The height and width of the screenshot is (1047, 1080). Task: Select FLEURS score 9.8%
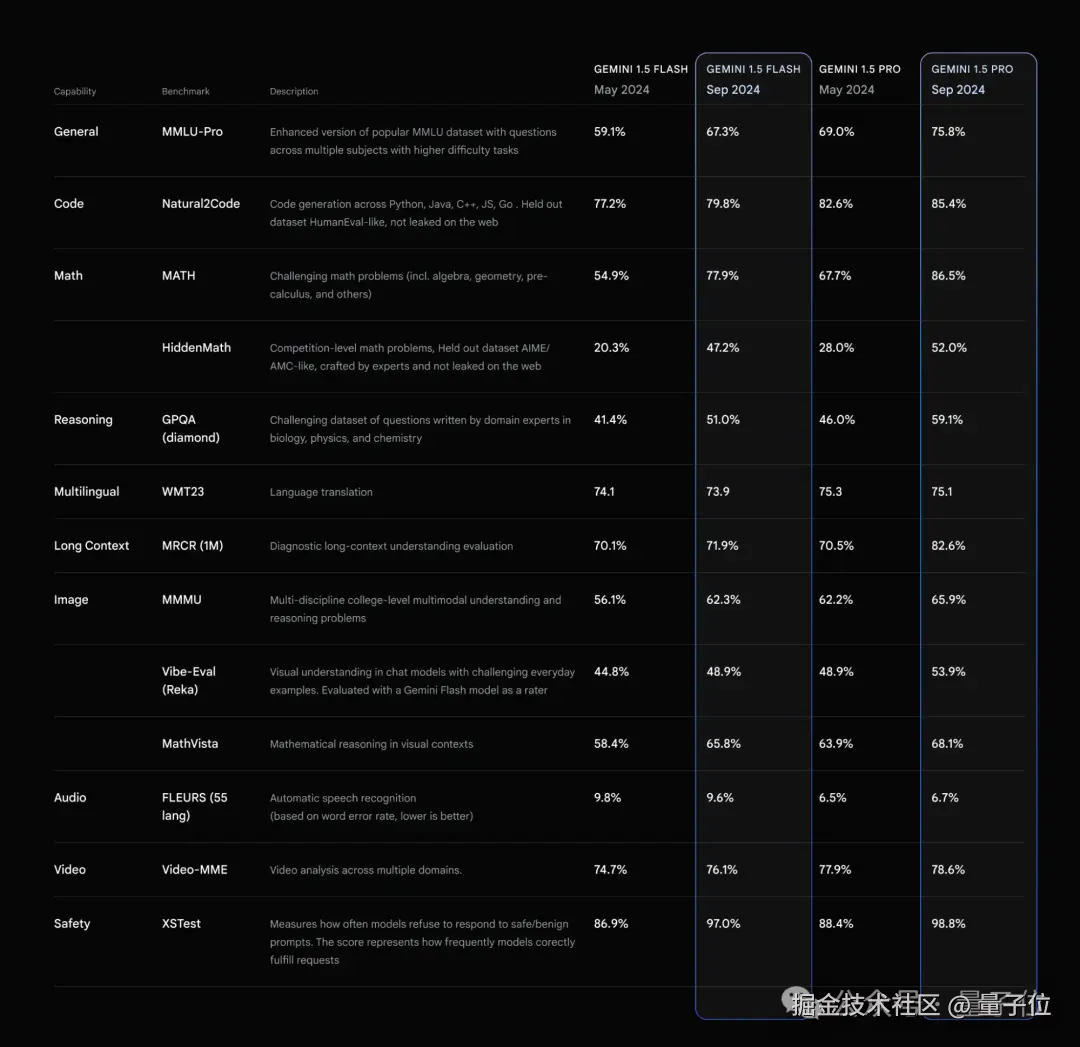click(608, 798)
